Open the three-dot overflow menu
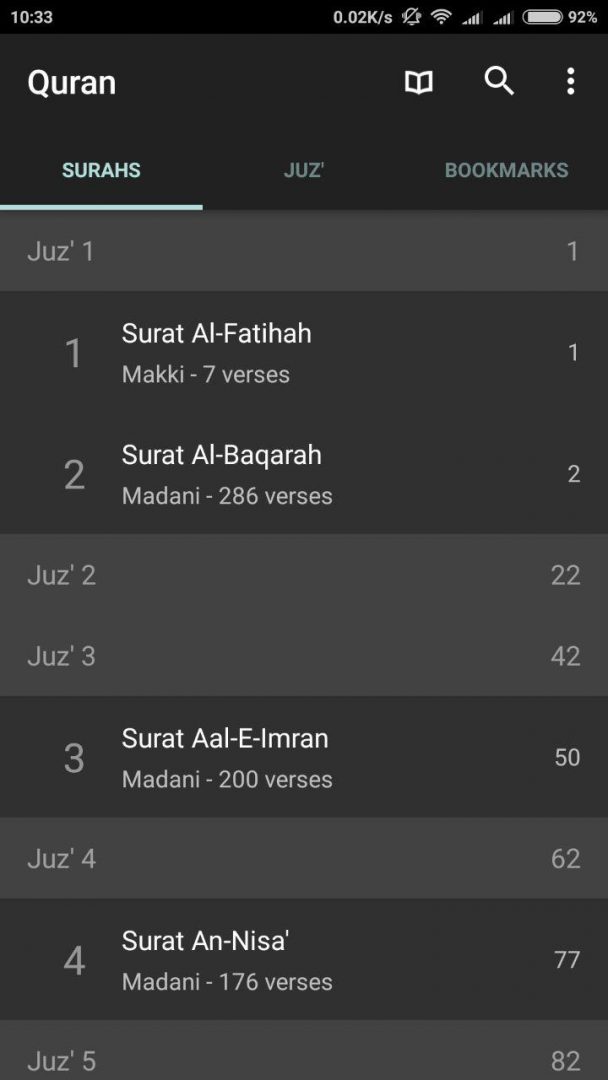This screenshot has height=1080, width=608. point(570,82)
